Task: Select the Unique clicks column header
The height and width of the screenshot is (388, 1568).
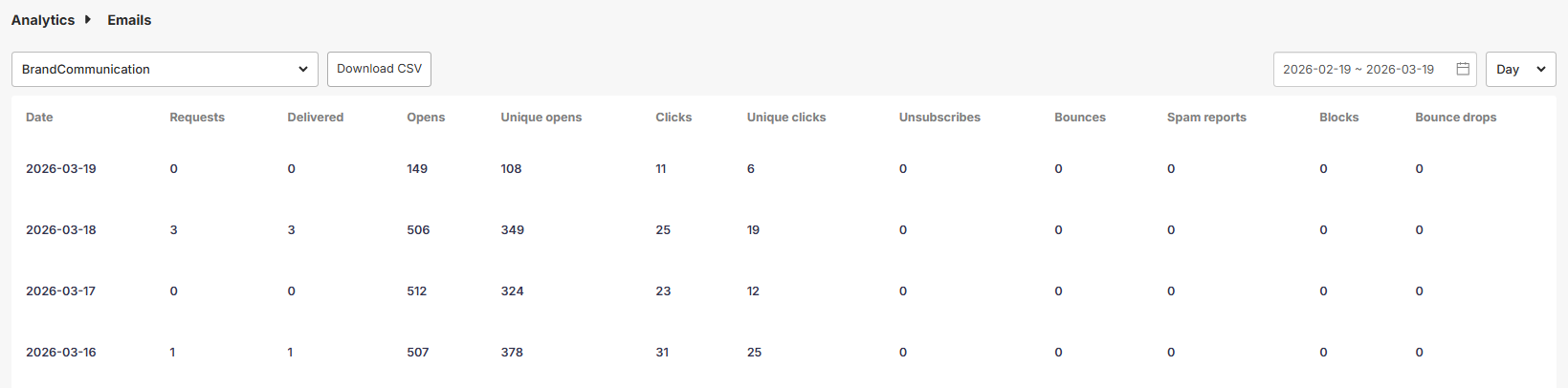Action: click(x=786, y=118)
